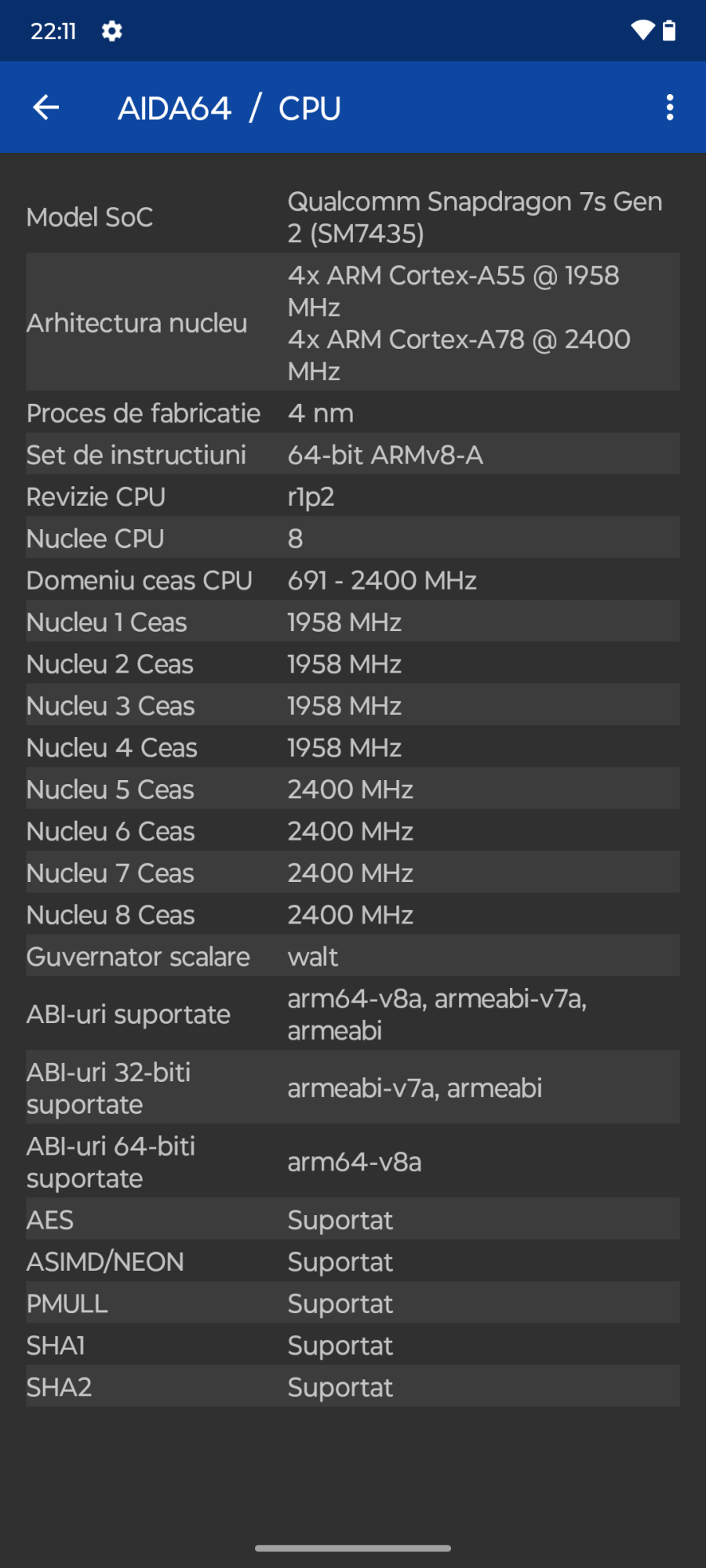Tap the back arrow in toolbar

[46, 107]
